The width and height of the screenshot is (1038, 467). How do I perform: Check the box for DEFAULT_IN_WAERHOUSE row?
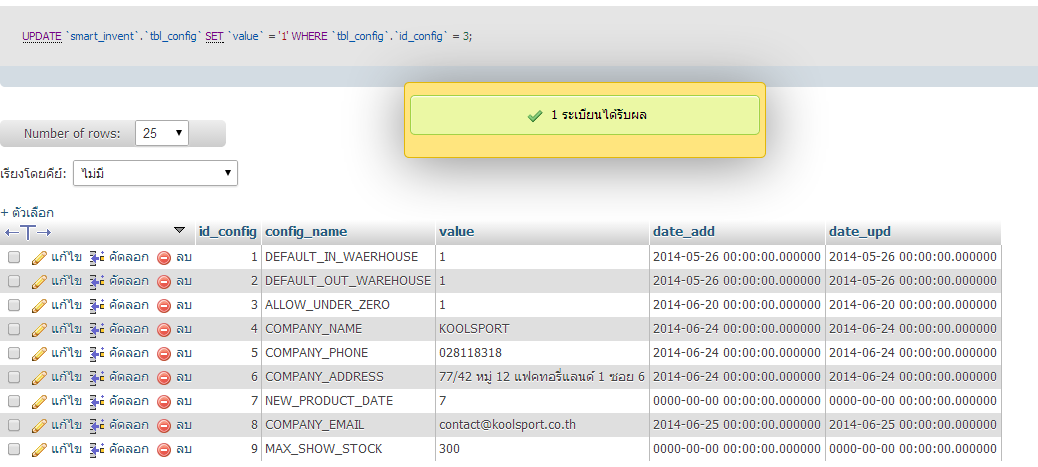click(14, 257)
